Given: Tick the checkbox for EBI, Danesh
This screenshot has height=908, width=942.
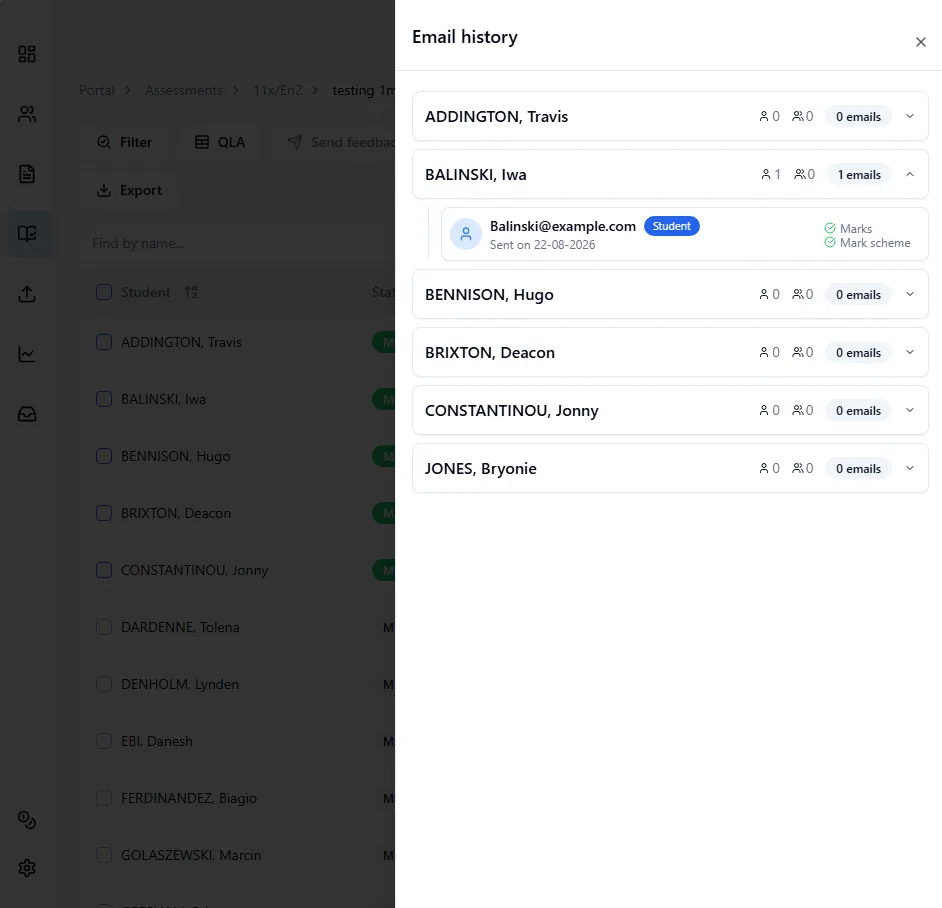Looking at the screenshot, I should pyautogui.click(x=104, y=741).
